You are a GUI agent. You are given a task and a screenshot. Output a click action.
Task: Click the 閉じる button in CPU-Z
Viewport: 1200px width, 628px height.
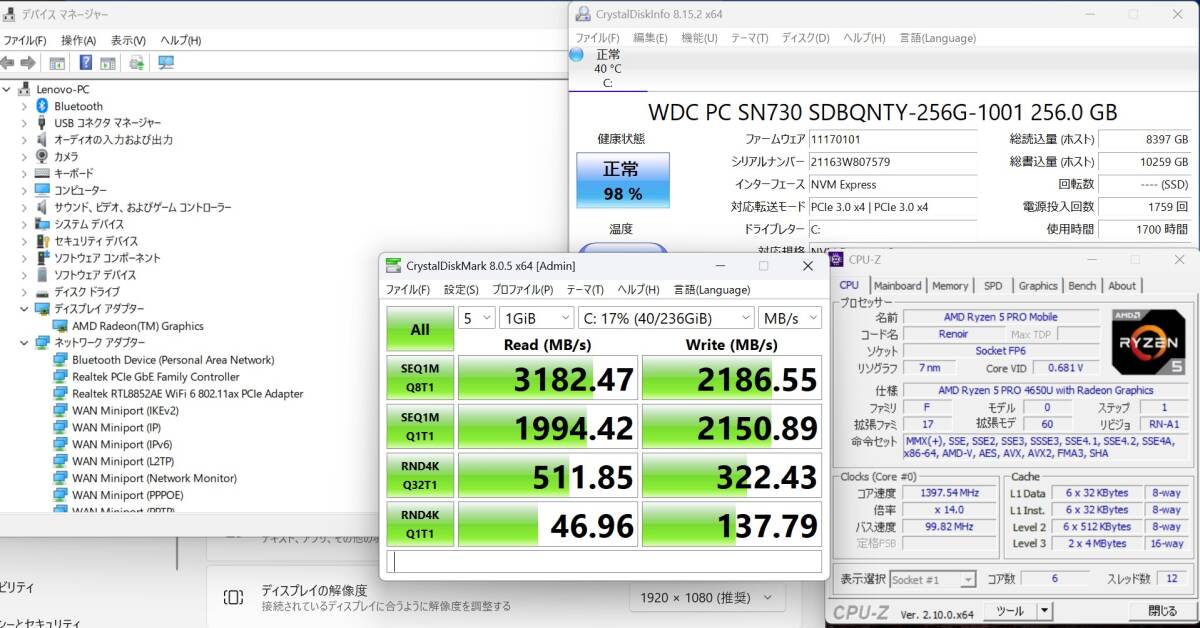(x=1163, y=611)
